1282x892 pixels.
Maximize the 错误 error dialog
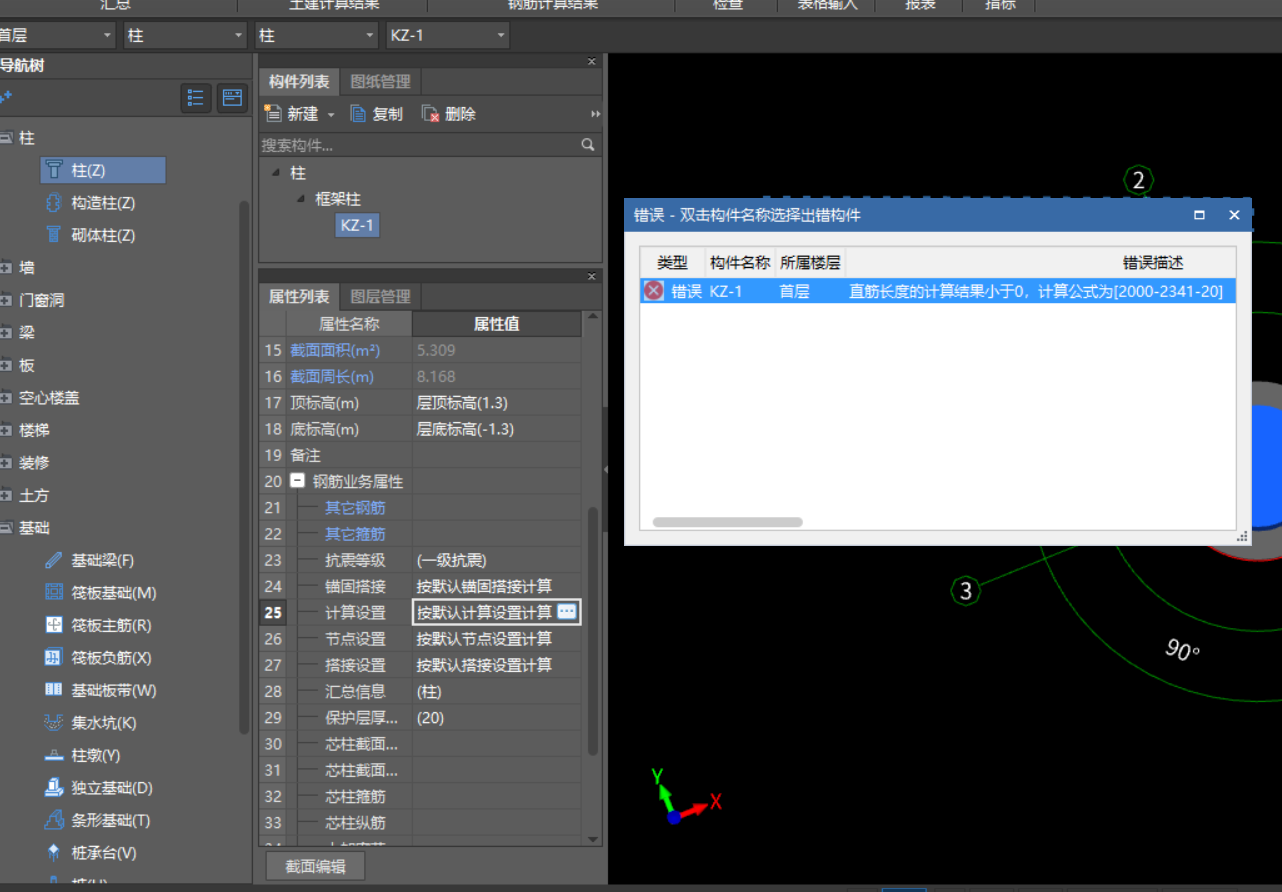point(1199,215)
